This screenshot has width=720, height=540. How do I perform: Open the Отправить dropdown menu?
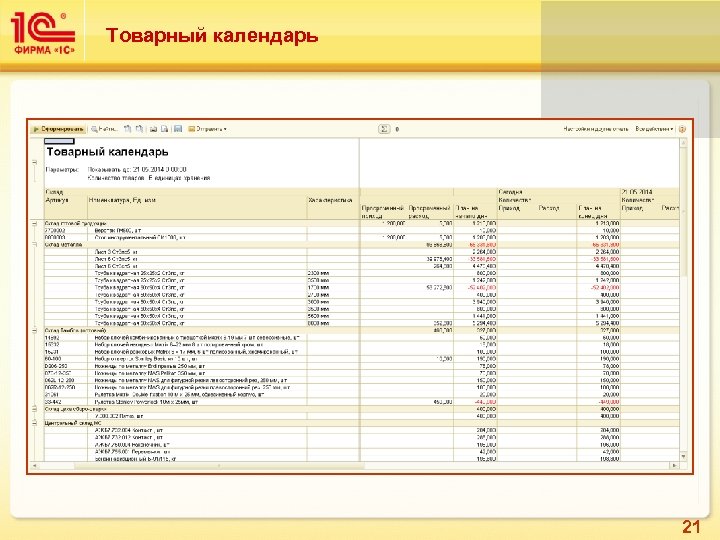point(208,129)
